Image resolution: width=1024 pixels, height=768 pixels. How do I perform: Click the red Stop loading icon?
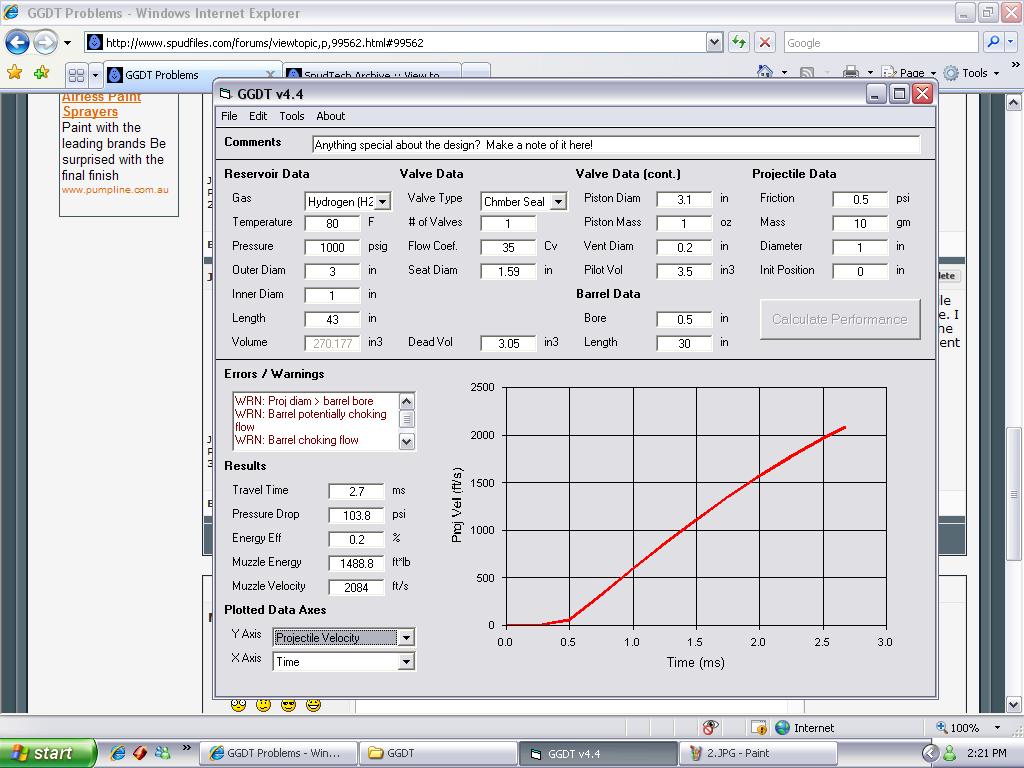point(765,42)
